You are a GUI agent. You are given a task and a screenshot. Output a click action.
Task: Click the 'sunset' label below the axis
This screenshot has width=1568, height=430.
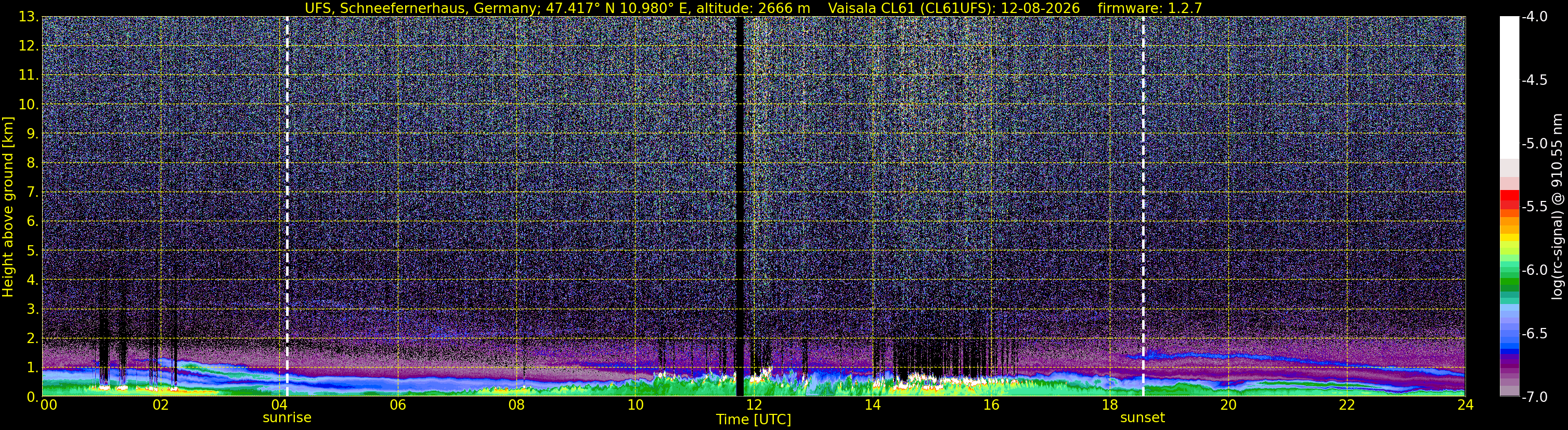point(1143,418)
